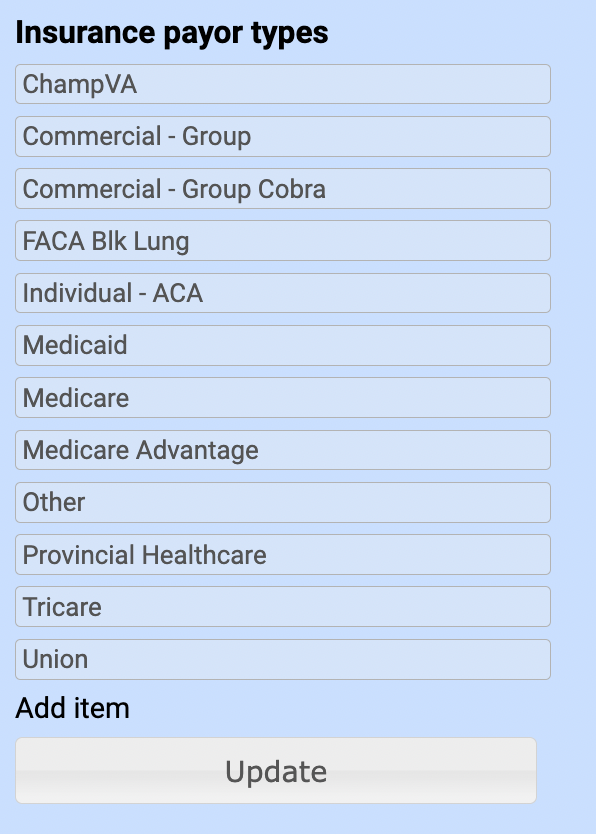The width and height of the screenshot is (596, 836).
Task: Click the Insurance payor types heading
Action: point(173,32)
